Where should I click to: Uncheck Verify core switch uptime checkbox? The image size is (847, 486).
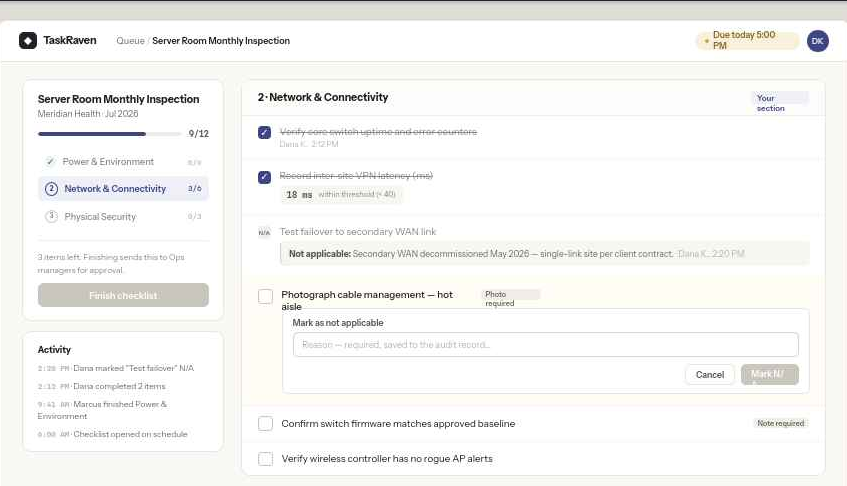pos(265,132)
